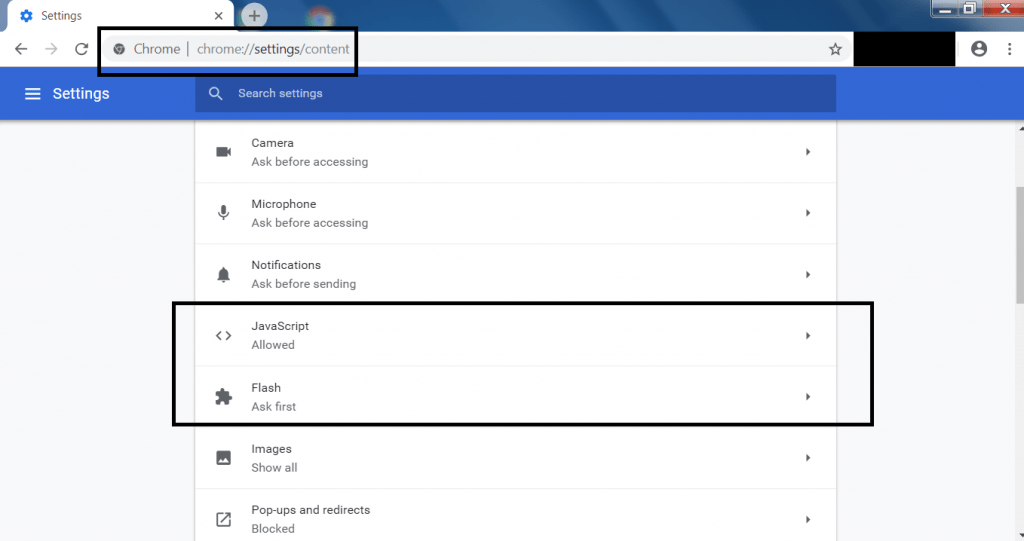Open the Flash label
Viewport: 1024px width, 541px height.
coord(266,387)
